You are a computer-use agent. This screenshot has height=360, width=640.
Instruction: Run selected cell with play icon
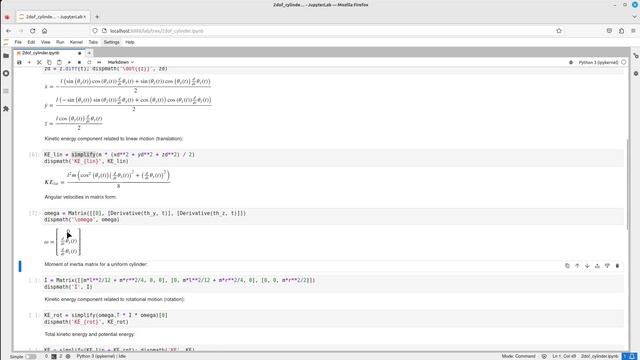pos(69,62)
